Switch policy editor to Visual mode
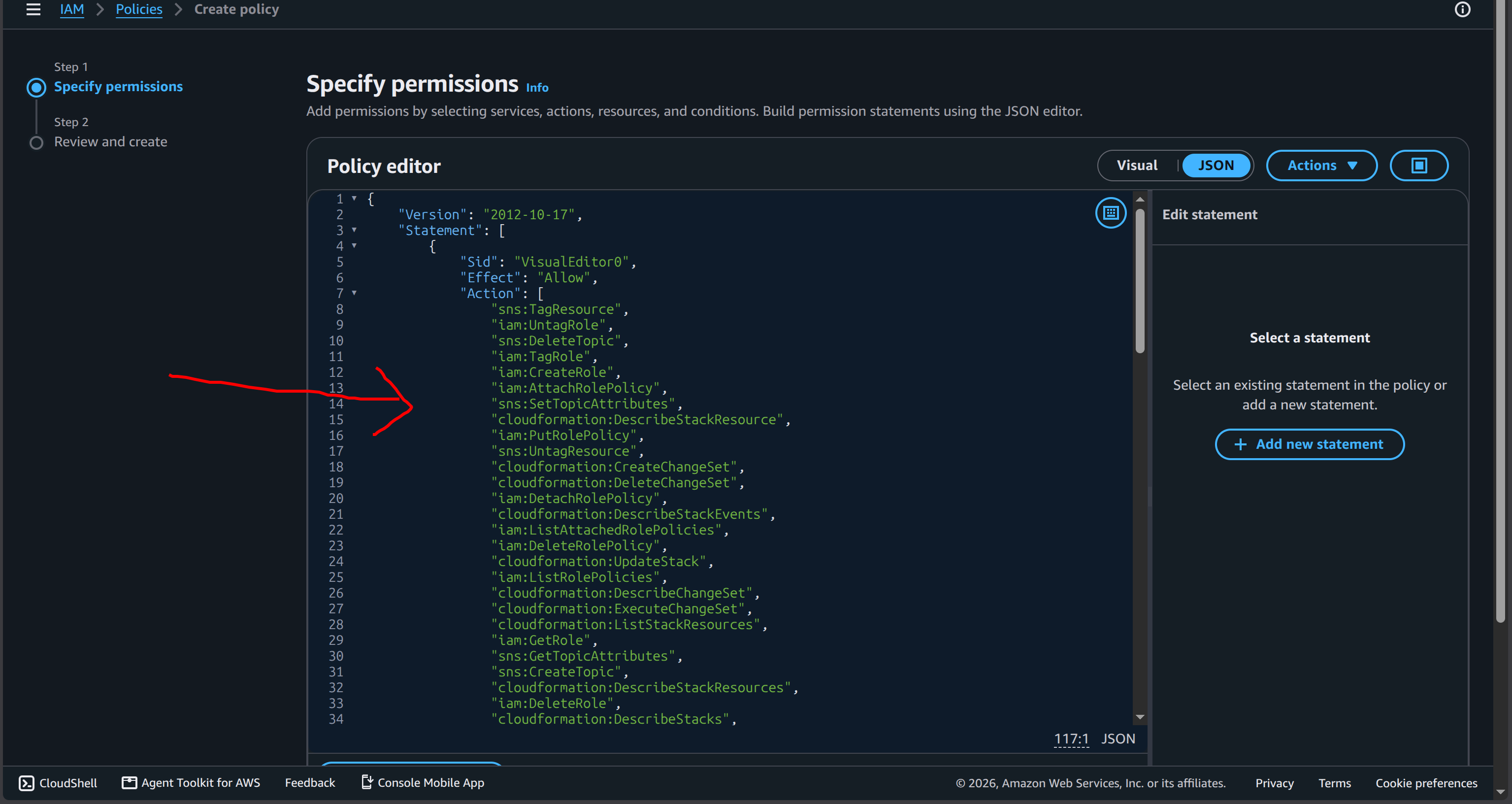 pyautogui.click(x=1137, y=166)
